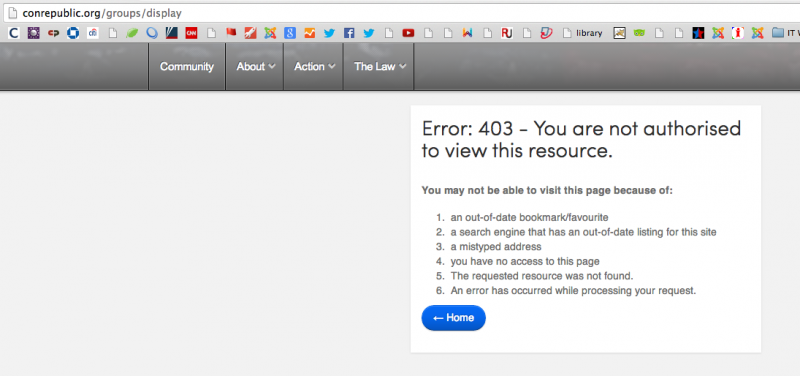The width and height of the screenshot is (800, 376).
Task: Click 'An error has occurred while processing' item
Action: click(x=573, y=291)
